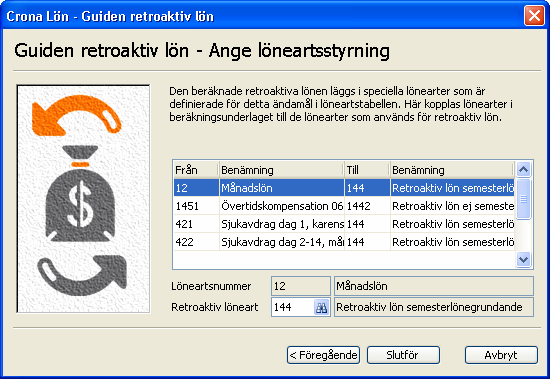The height and width of the screenshot is (379, 550).
Task: Click the list's scroll up arrow
Action: 523,169
